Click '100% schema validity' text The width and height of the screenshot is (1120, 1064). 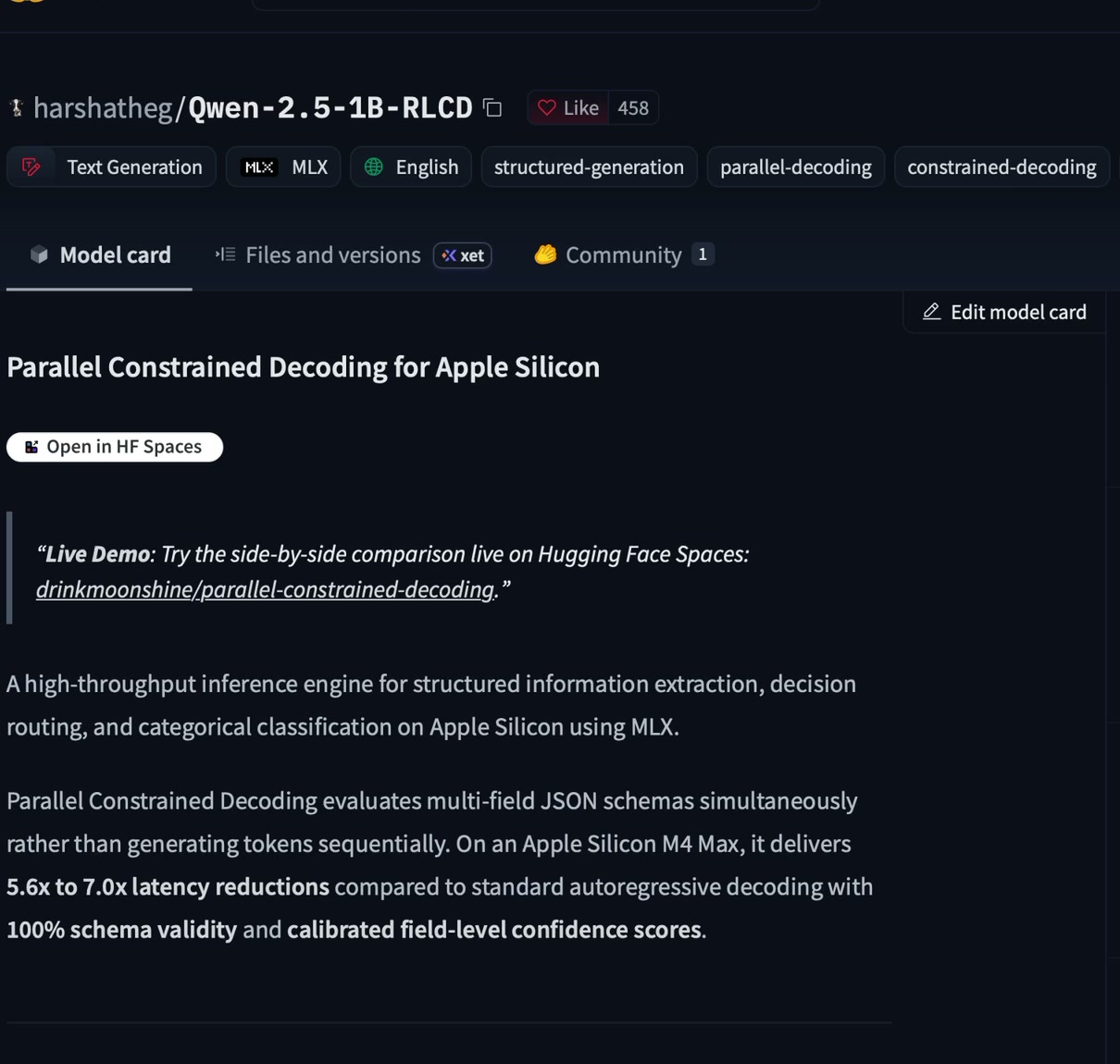click(x=121, y=930)
